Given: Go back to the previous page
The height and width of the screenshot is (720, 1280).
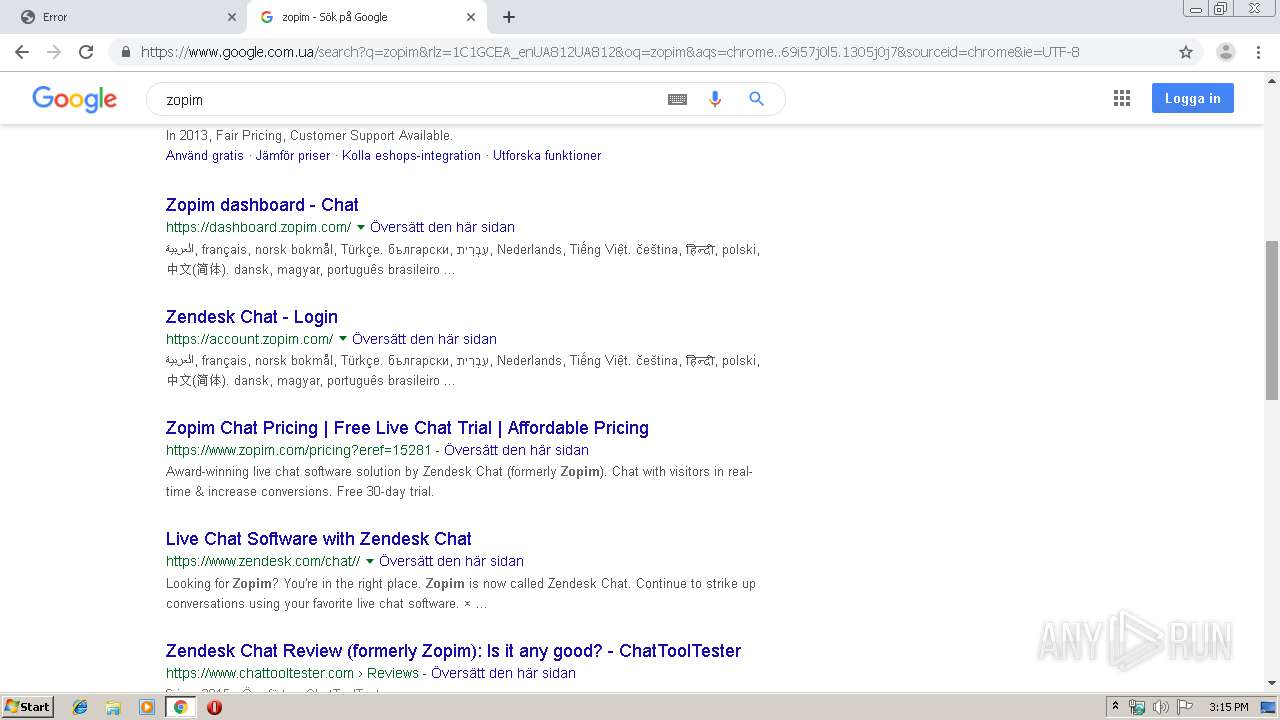Looking at the screenshot, I should [x=22, y=52].
